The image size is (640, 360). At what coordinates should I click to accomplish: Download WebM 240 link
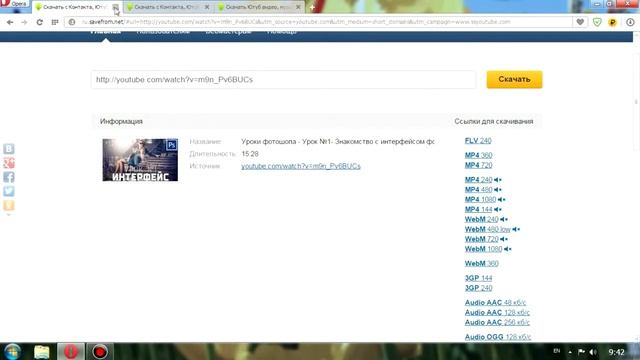pos(482,219)
